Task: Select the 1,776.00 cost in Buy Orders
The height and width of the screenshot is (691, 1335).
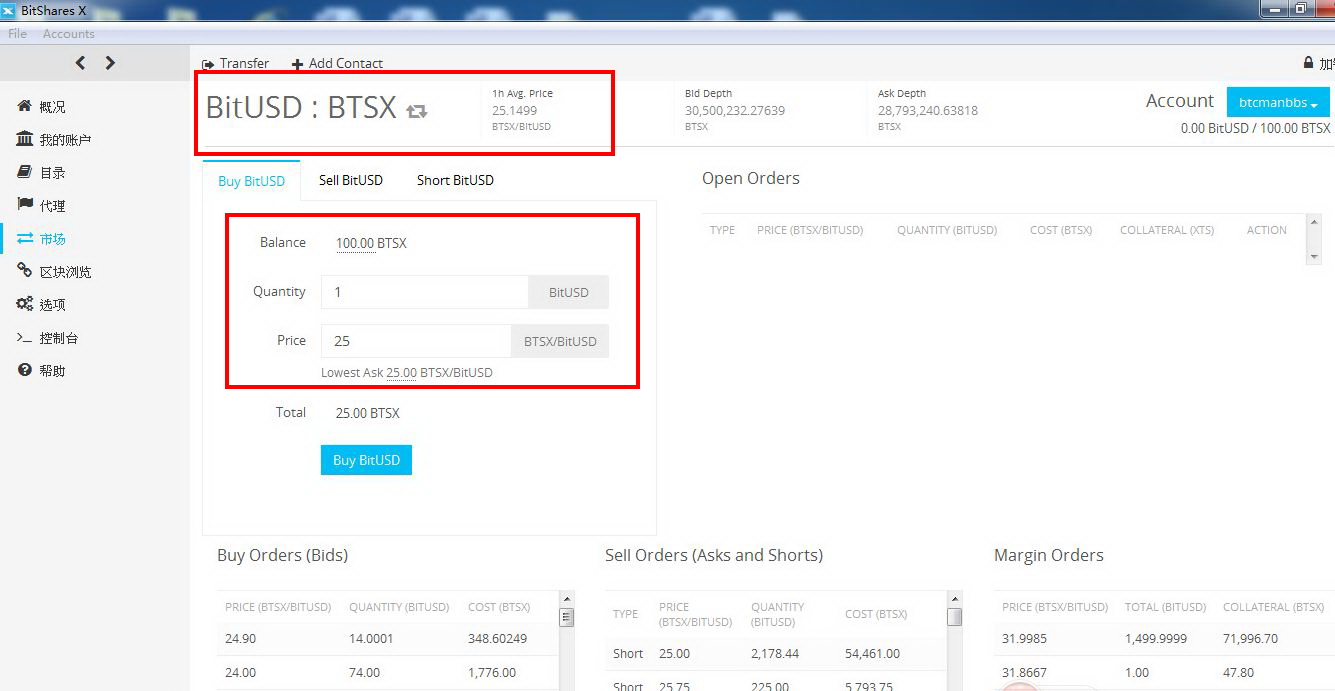Action: pos(492,673)
